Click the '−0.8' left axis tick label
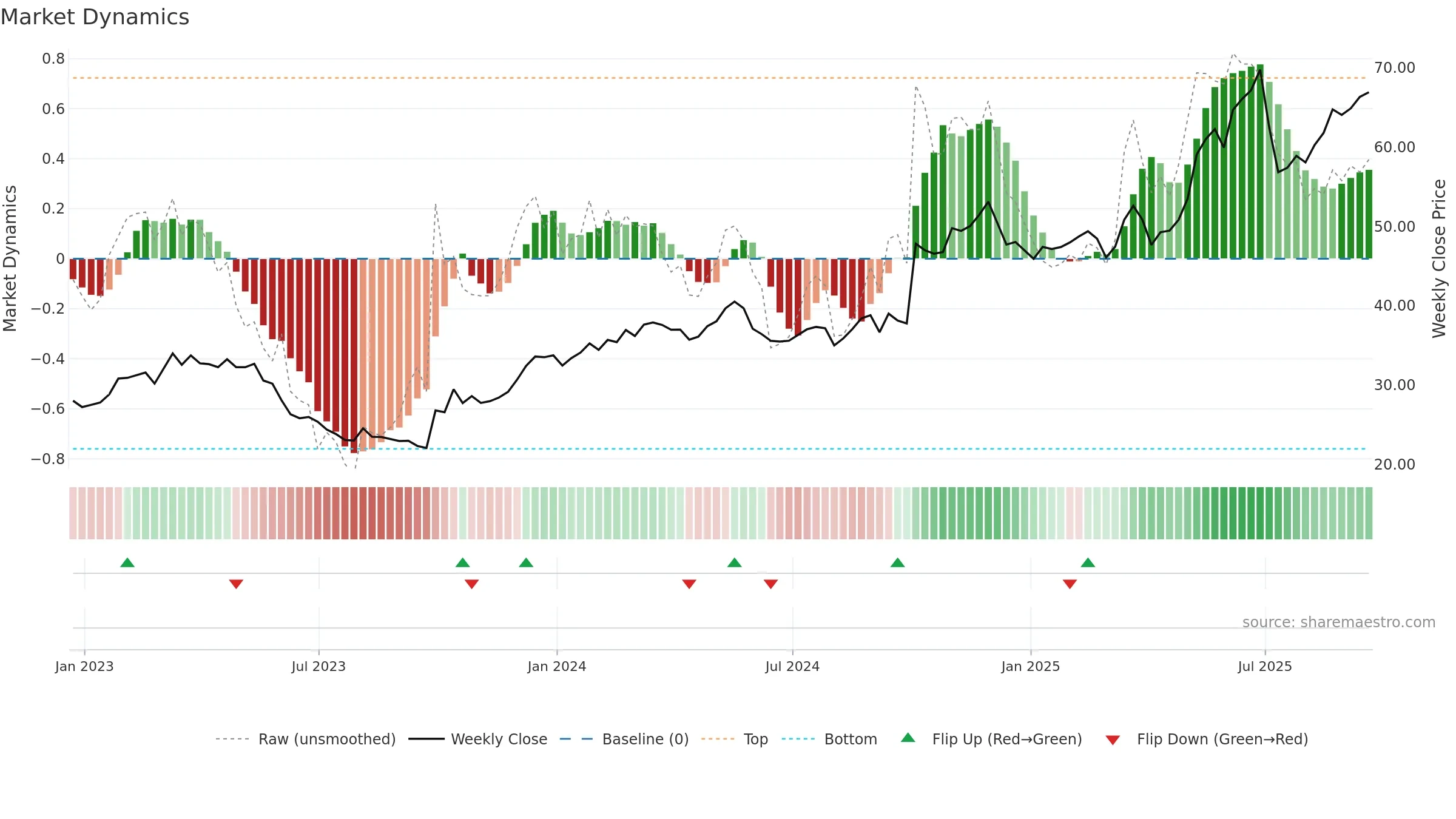Image resolution: width=1456 pixels, height=819 pixels. coord(48,459)
